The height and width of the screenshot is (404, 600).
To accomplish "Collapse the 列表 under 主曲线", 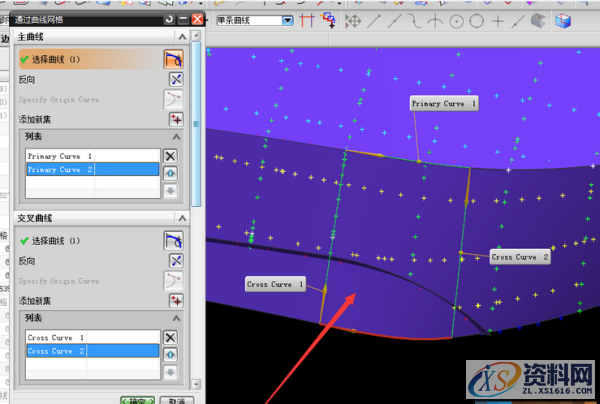I will [x=177, y=136].
